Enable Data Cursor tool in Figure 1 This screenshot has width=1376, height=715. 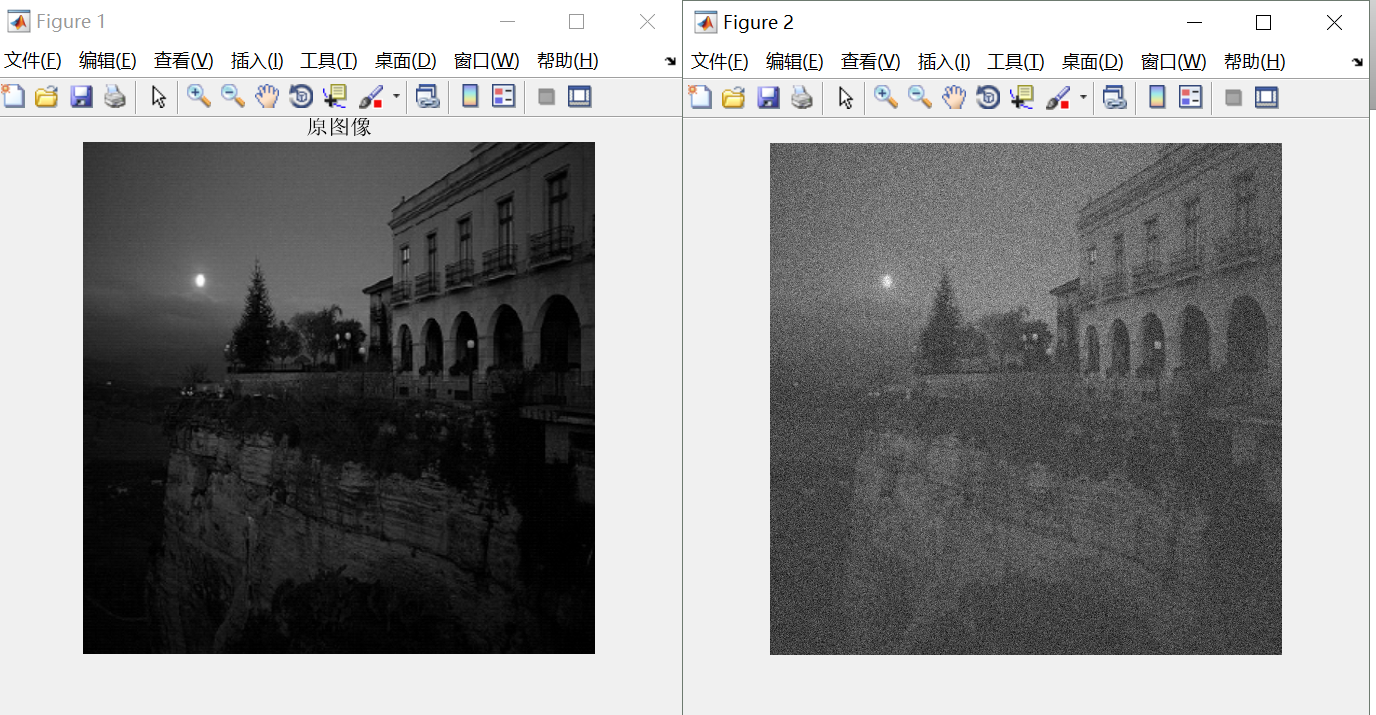click(x=334, y=97)
